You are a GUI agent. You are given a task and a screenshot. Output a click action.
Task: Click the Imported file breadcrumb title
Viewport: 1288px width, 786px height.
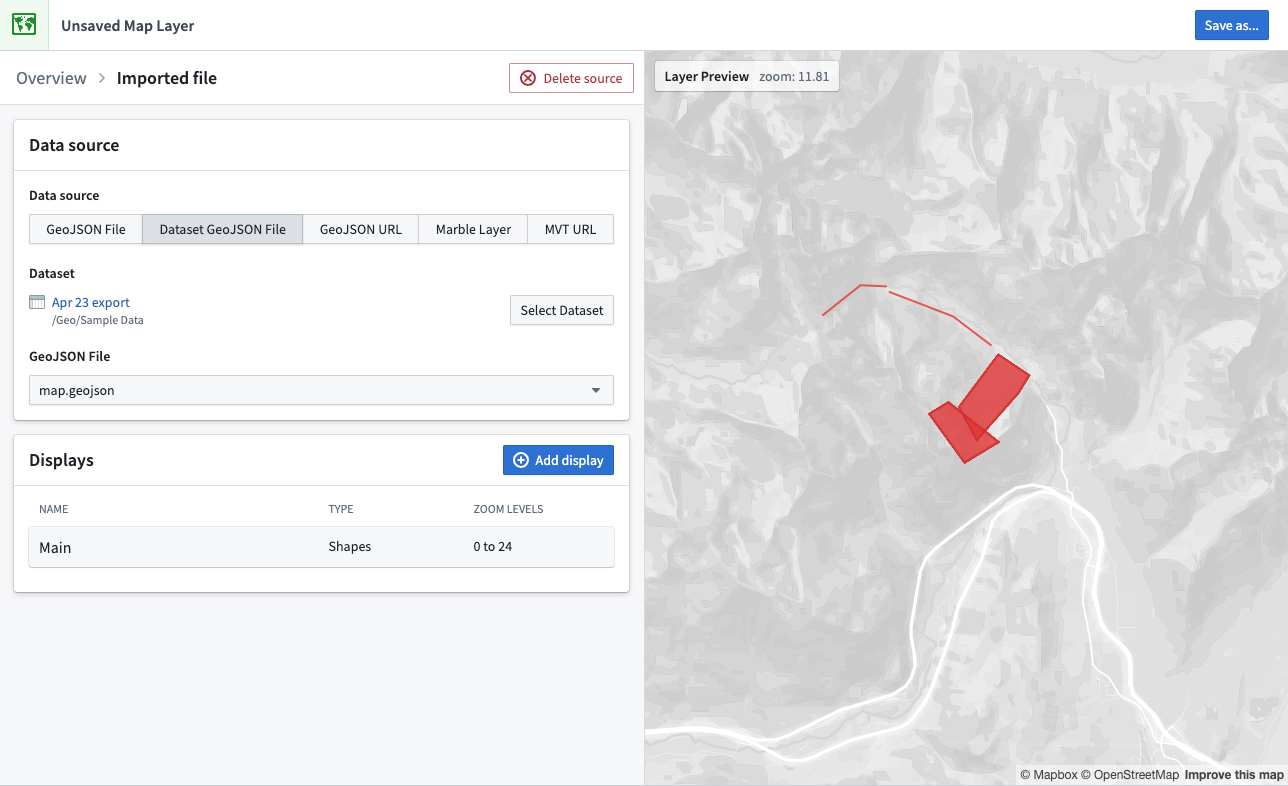pos(167,78)
